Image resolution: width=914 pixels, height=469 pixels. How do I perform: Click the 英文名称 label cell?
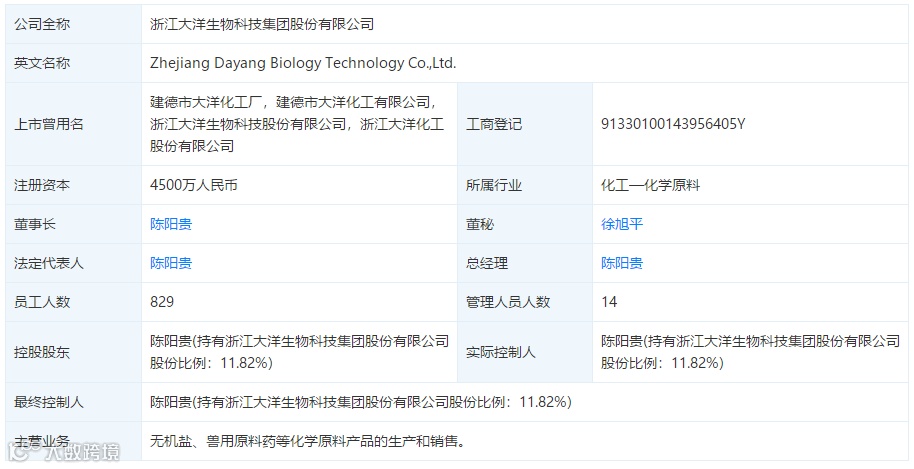[x=73, y=63]
